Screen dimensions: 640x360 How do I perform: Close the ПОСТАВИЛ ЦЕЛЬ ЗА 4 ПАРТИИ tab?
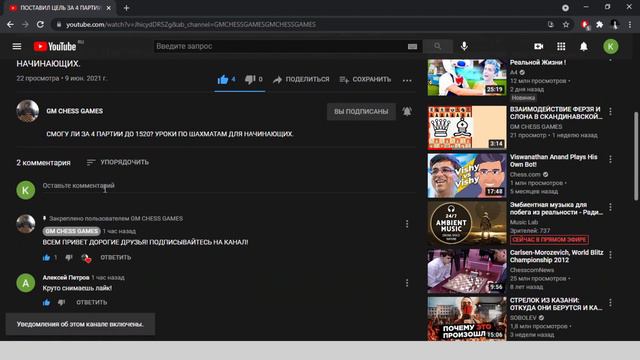click(x=109, y=8)
